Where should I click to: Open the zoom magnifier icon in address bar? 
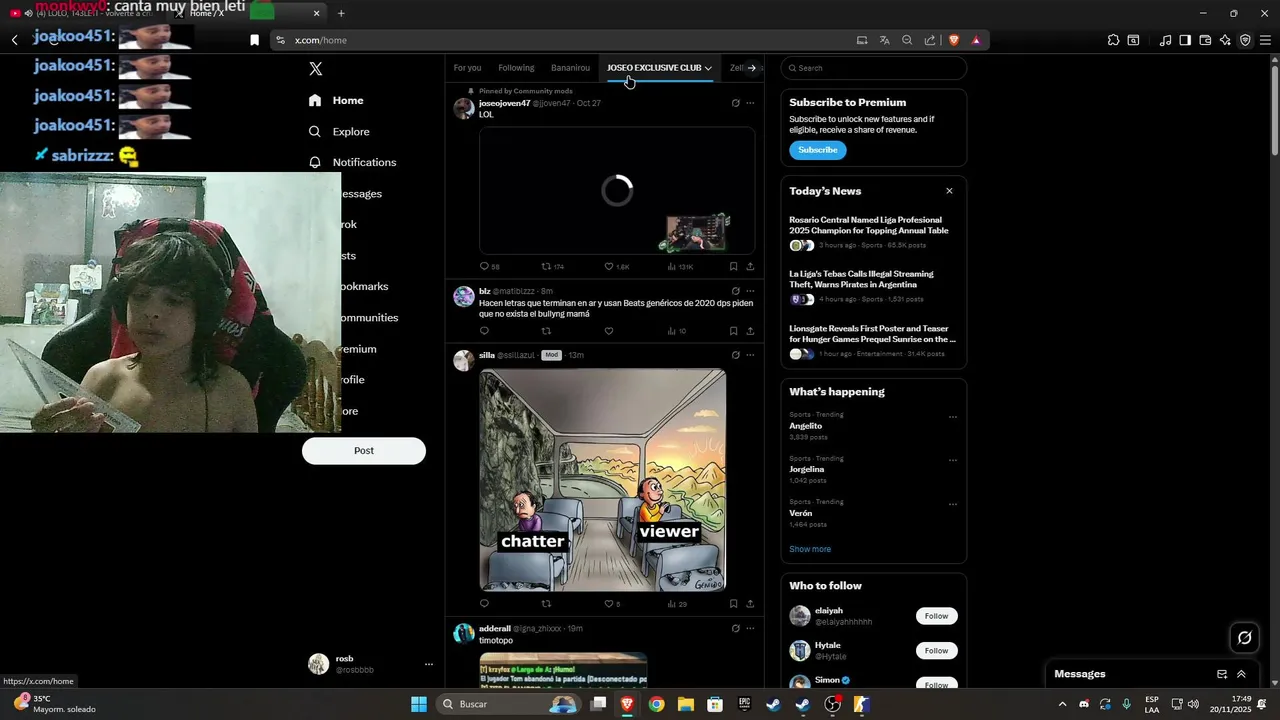pos(907,40)
